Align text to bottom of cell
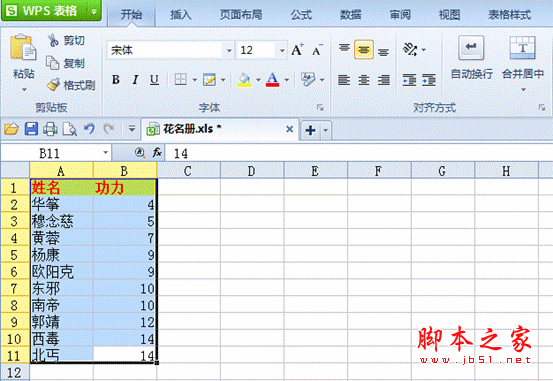The width and height of the screenshot is (553, 381). point(383,51)
